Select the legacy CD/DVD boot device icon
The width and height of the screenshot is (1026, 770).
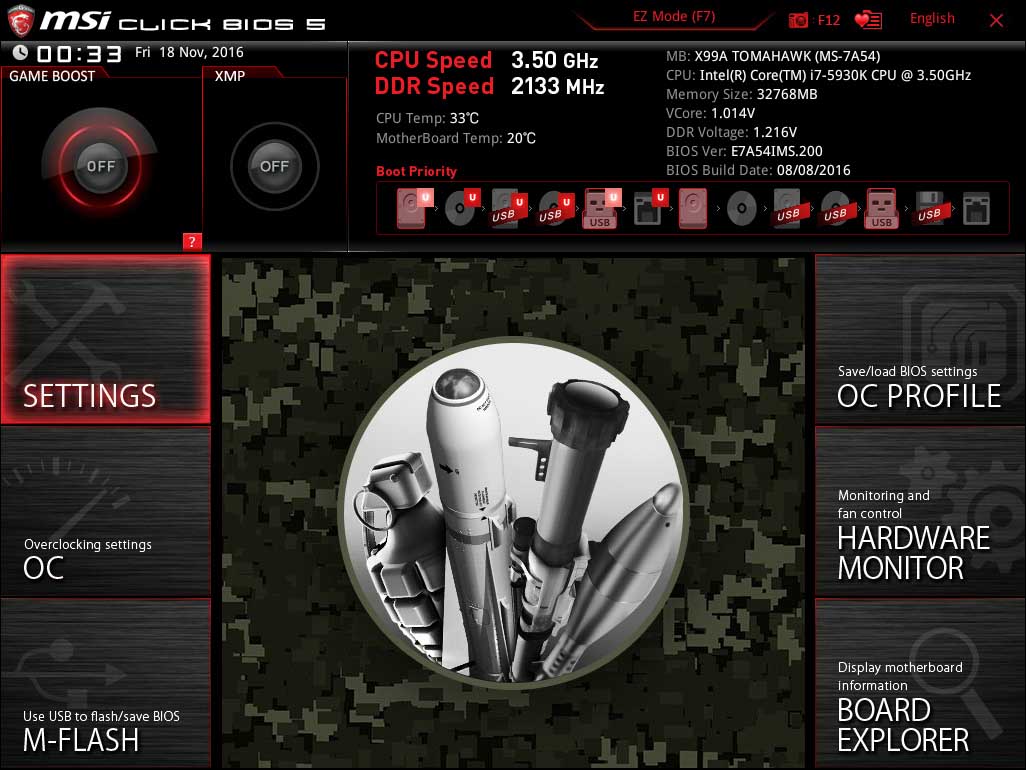click(741, 209)
